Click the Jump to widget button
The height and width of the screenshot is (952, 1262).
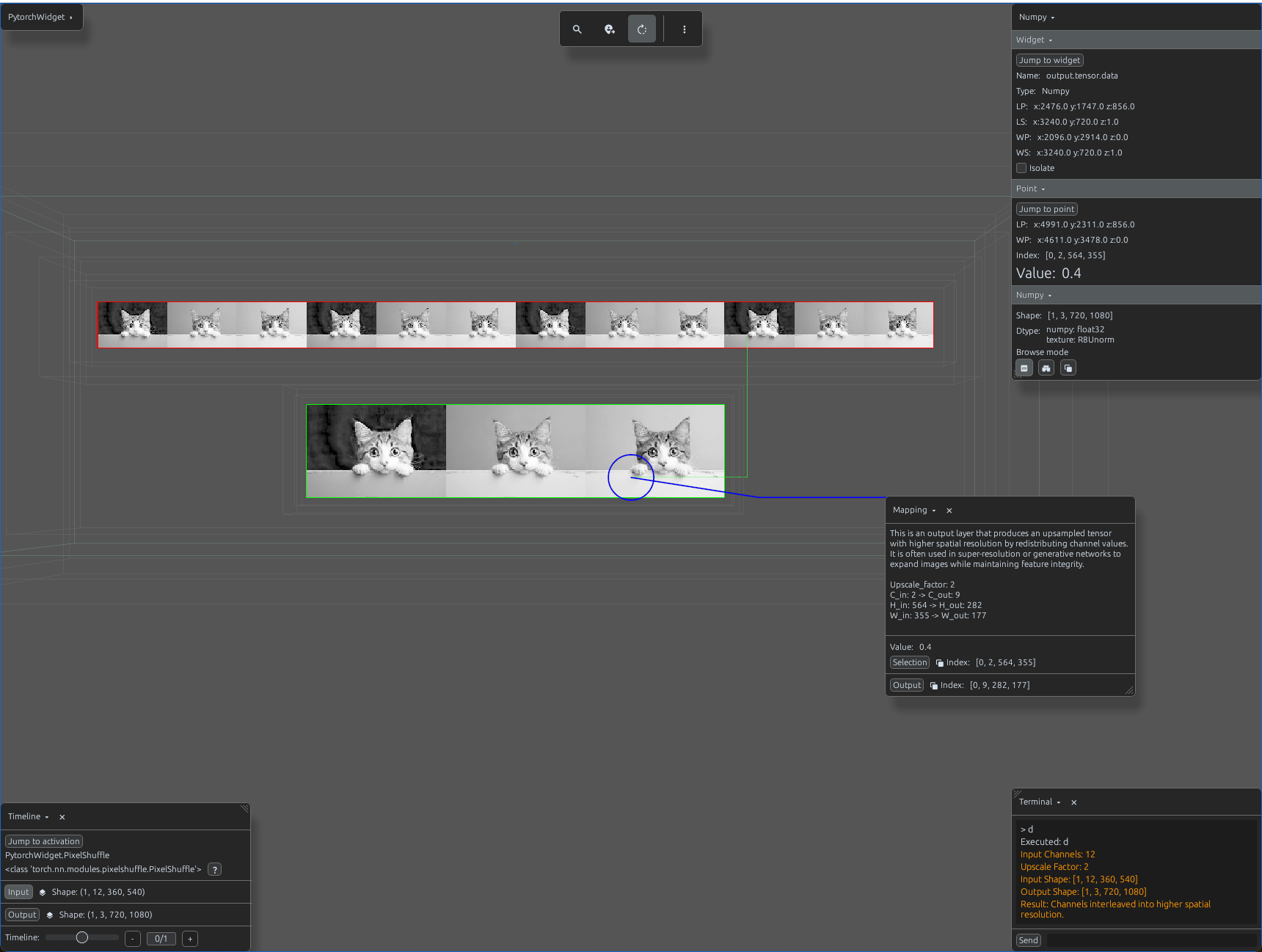[x=1050, y=60]
